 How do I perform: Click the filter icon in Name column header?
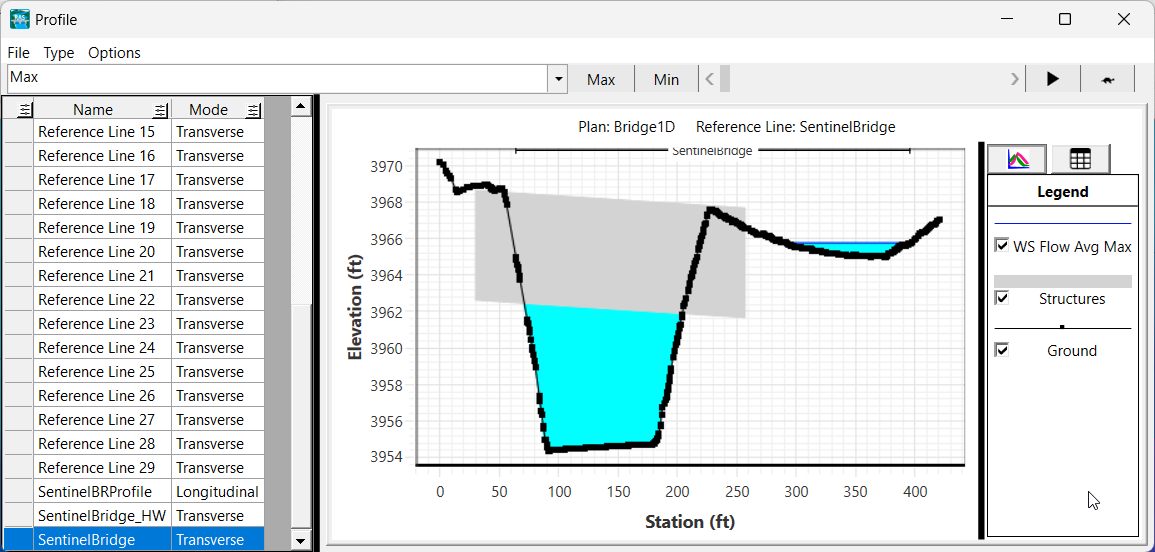160,110
